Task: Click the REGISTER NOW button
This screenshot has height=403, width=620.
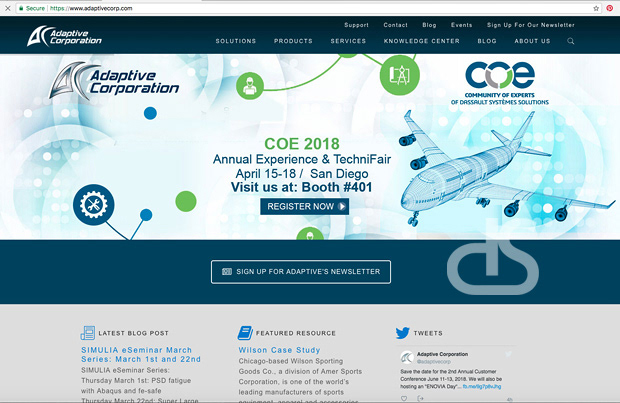Action: tap(304, 206)
